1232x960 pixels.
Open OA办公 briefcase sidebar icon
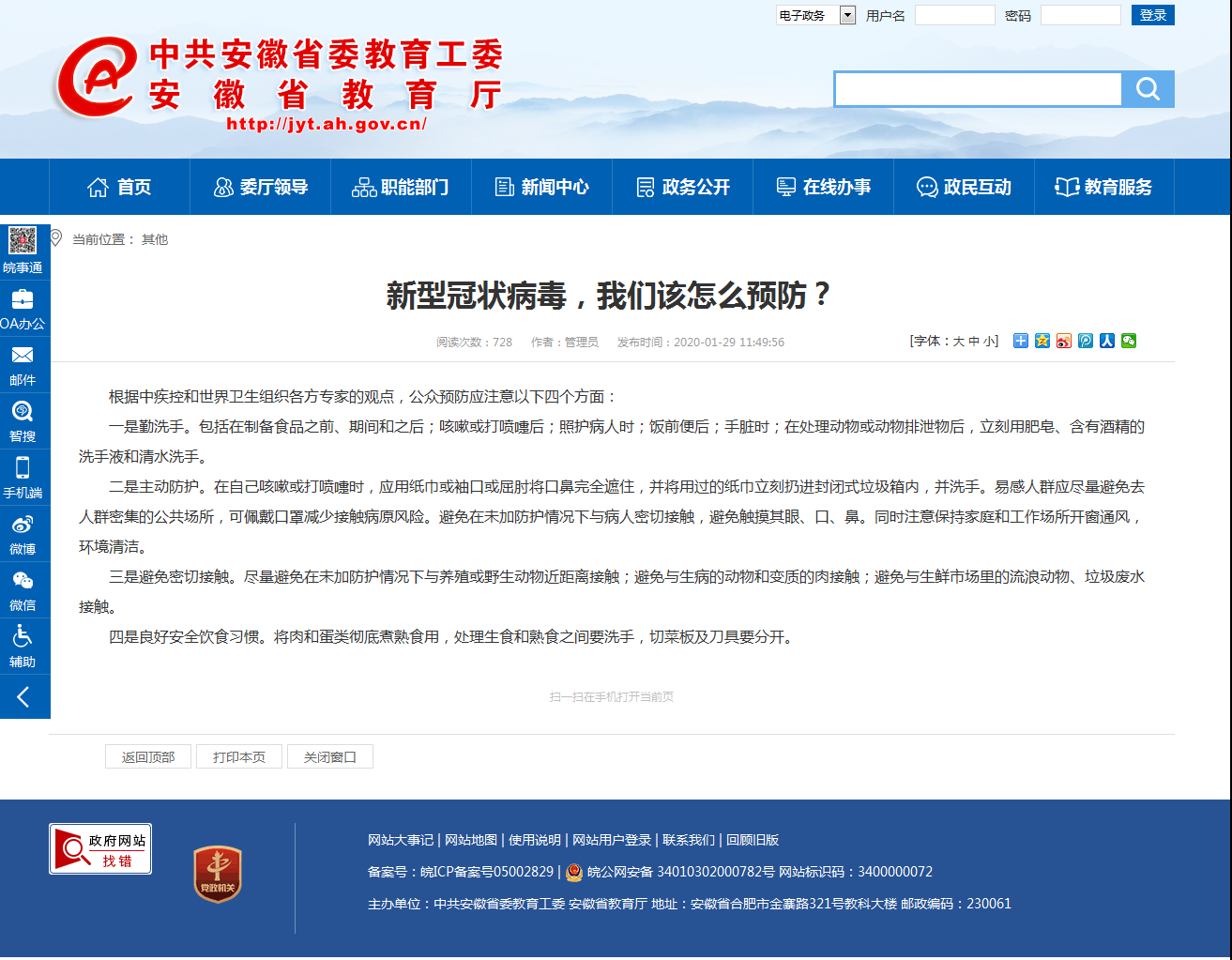coord(23,300)
